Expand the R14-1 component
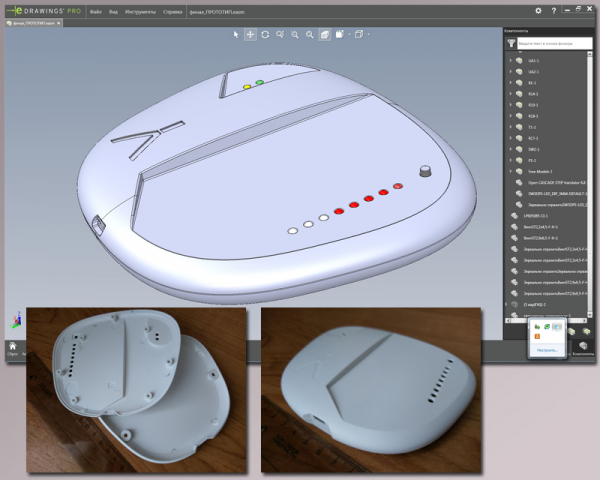Screen dimensions: 600x480 510,94
